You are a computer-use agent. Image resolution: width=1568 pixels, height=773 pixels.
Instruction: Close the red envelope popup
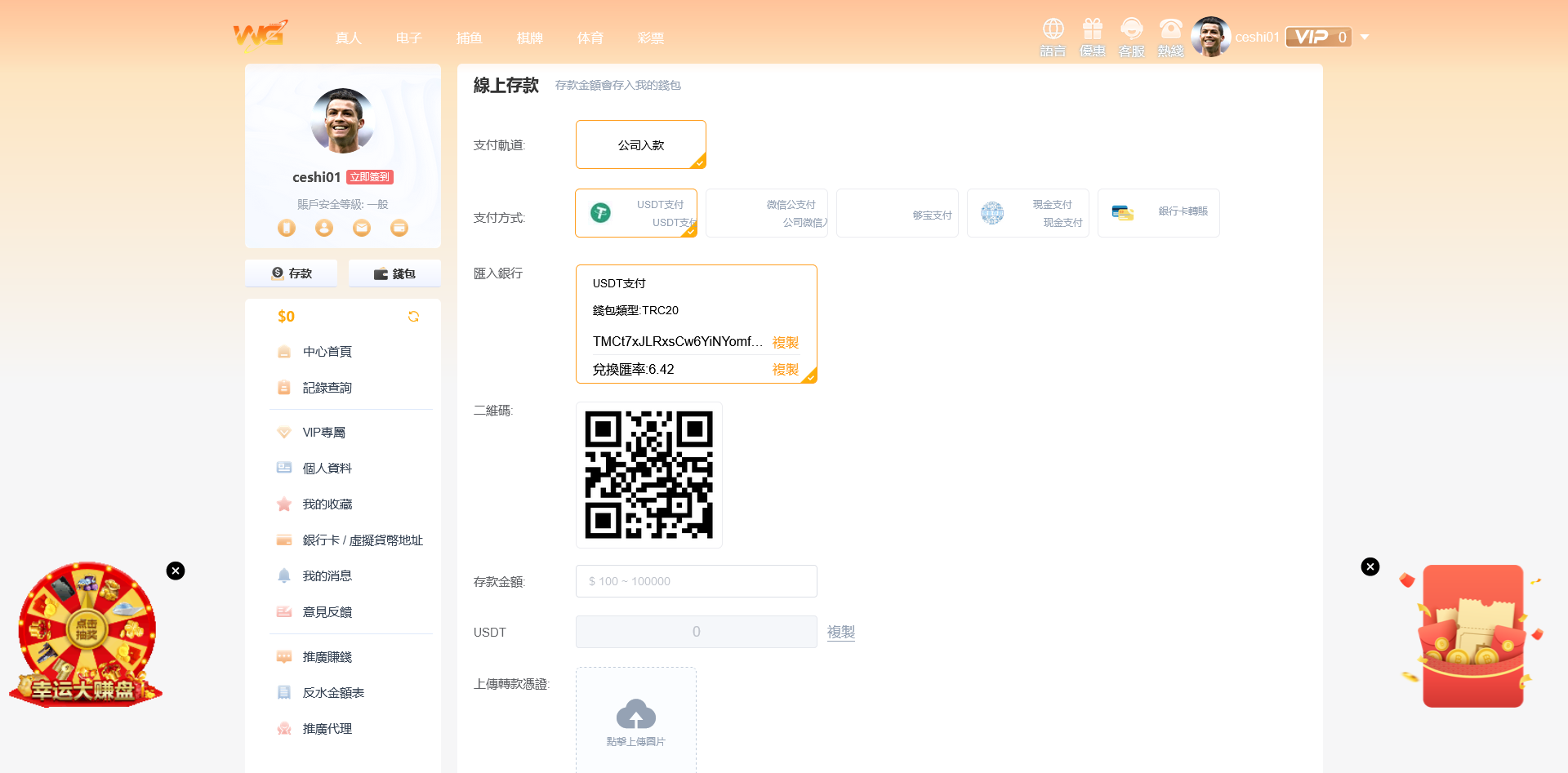[1370, 566]
